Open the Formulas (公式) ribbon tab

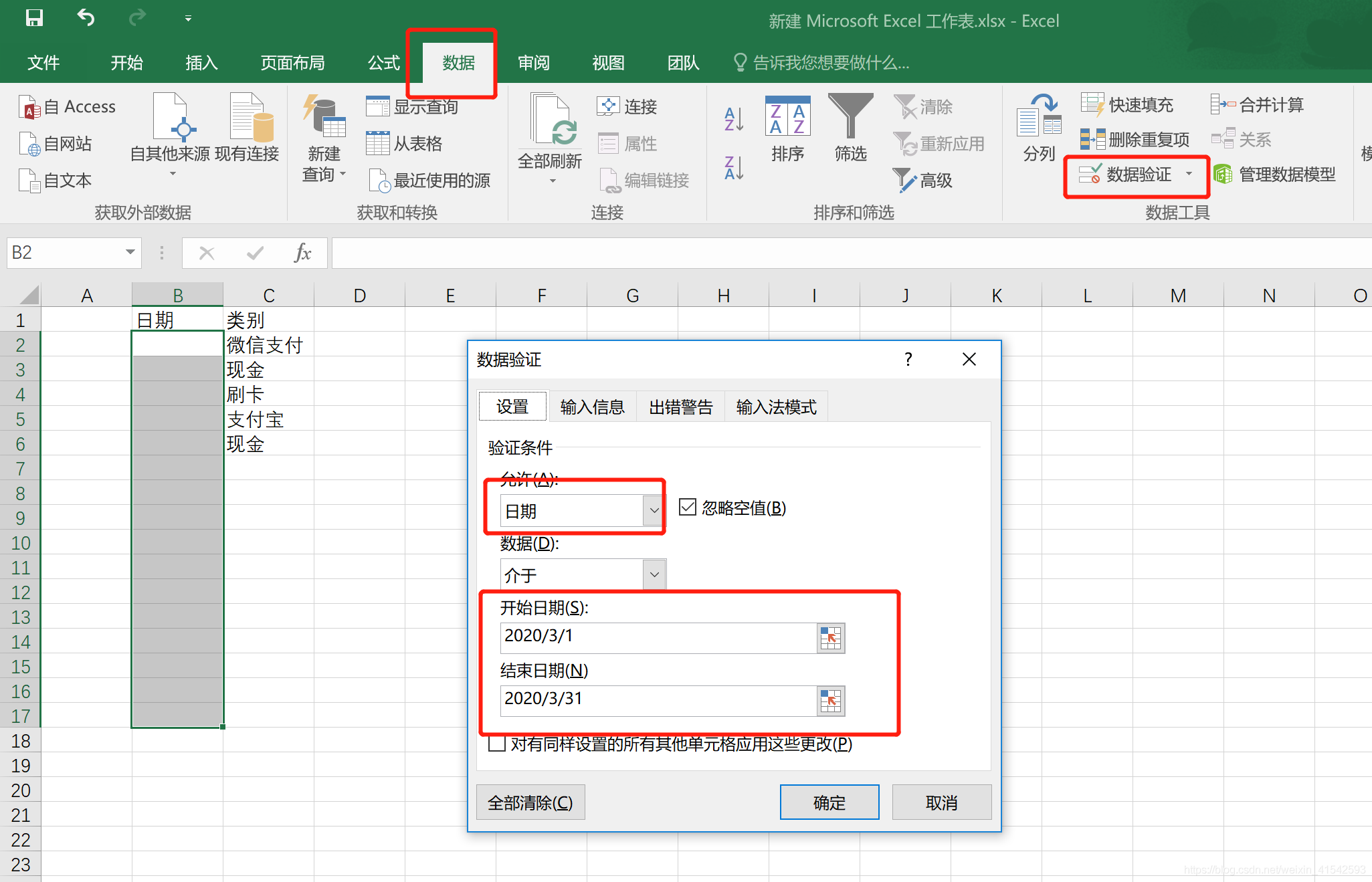point(383,63)
